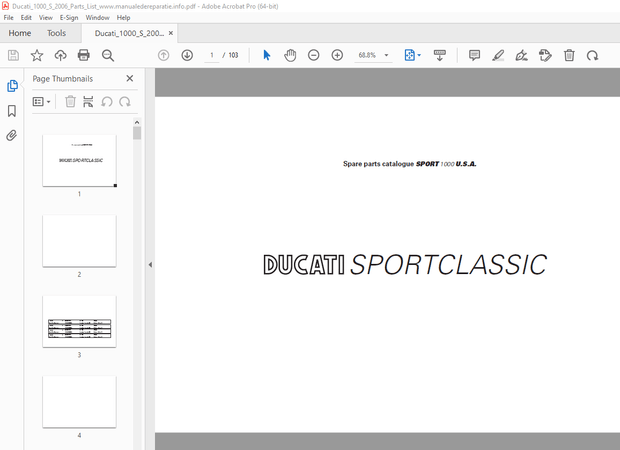Go to previous page arrow

tap(163, 55)
